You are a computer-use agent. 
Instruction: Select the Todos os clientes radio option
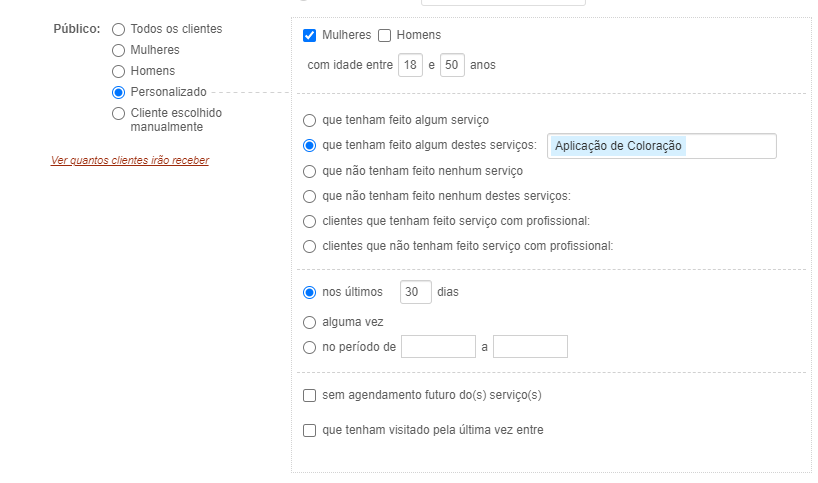click(x=118, y=30)
